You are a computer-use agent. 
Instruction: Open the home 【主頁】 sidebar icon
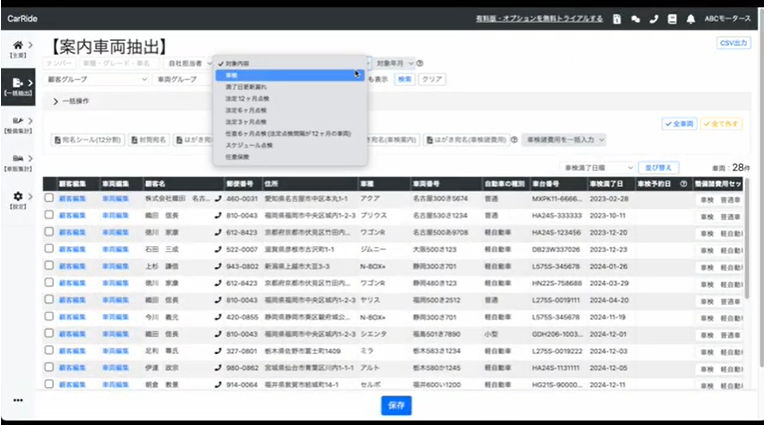coord(18,48)
